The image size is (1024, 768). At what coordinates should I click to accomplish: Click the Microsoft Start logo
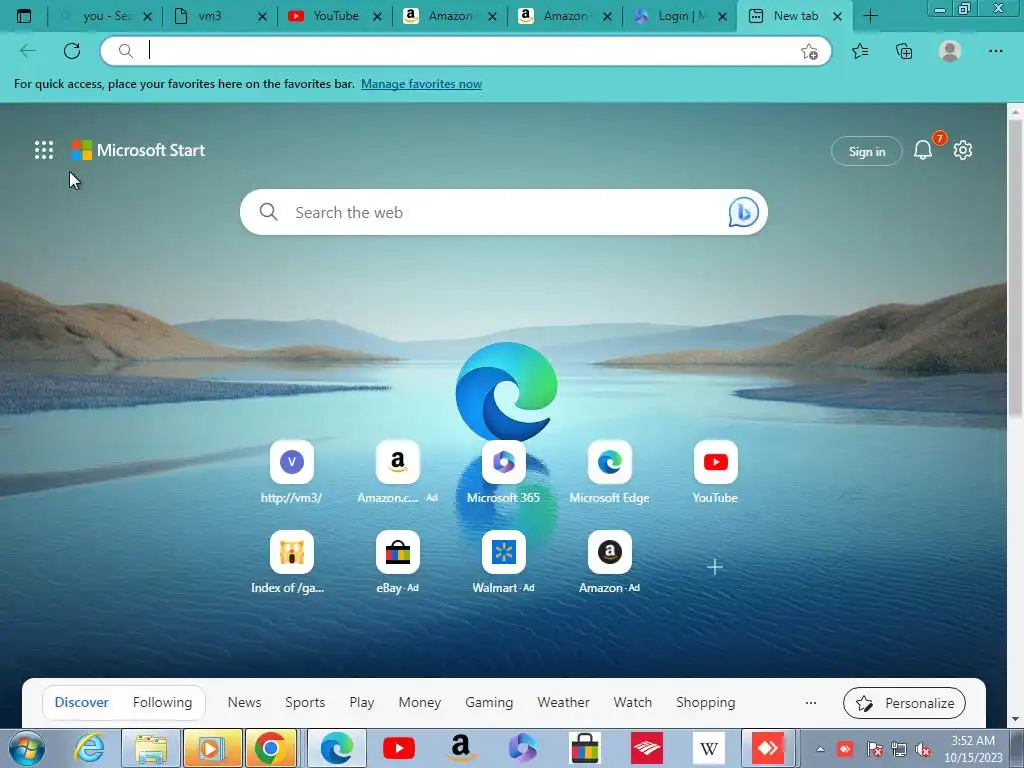point(138,150)
